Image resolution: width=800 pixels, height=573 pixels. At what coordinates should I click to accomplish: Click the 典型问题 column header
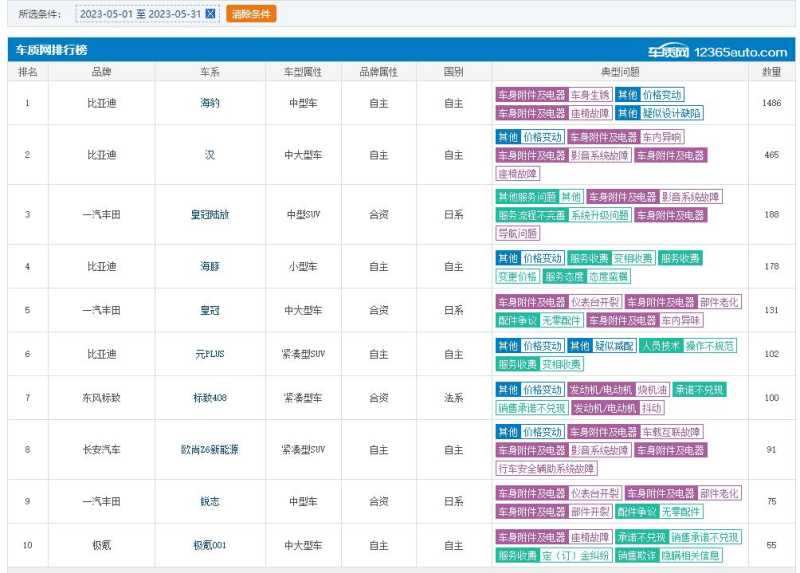point(619,72)
